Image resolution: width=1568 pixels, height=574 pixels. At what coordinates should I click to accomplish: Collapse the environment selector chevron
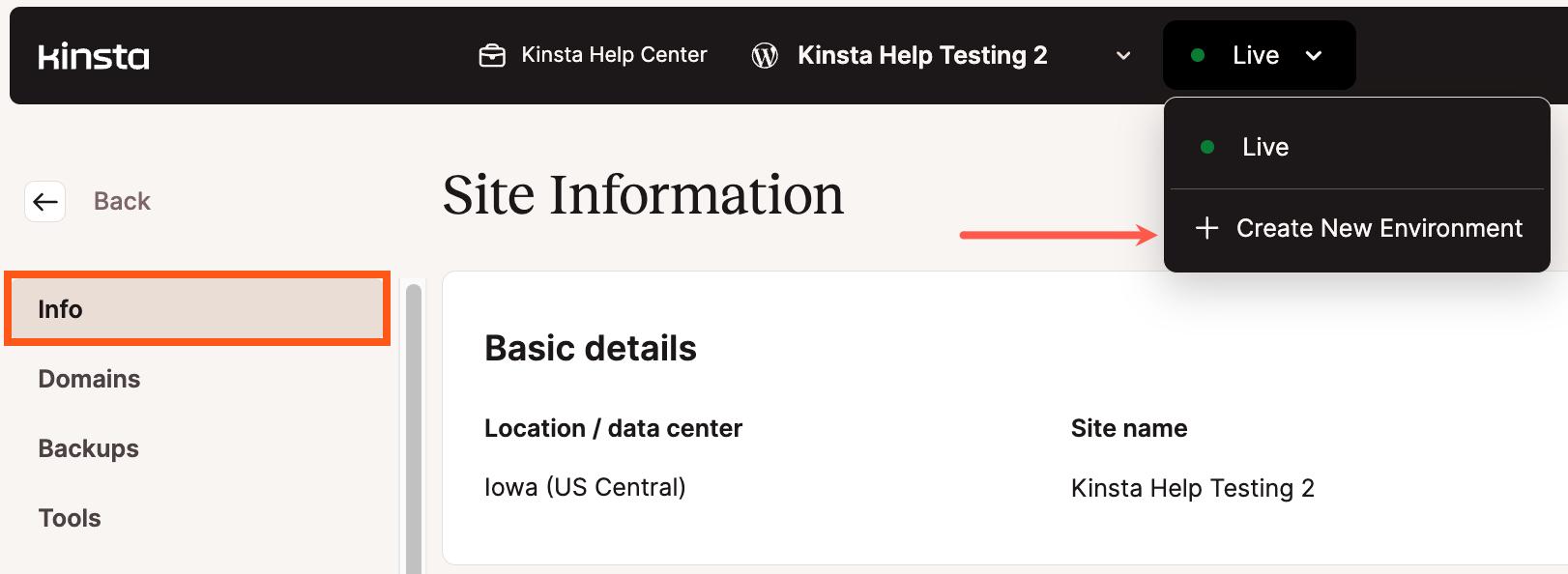(x=1314, y=55)
